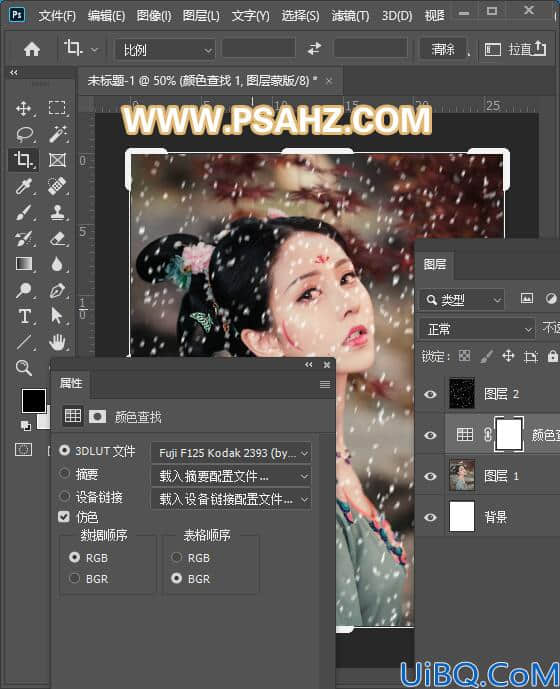
Task: Select the Clone Stamp tool
Action: pos(58,212)
